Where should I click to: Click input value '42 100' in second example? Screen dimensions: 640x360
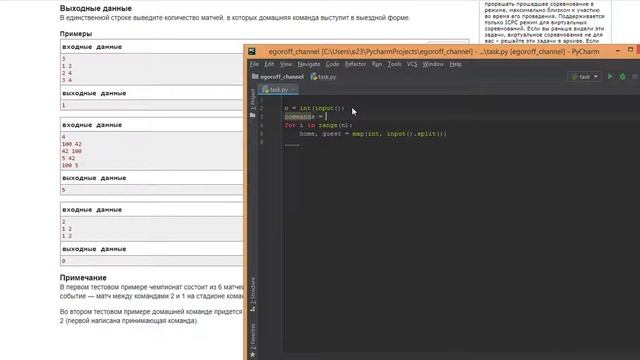pyautogui.click(x=72, y=151)
